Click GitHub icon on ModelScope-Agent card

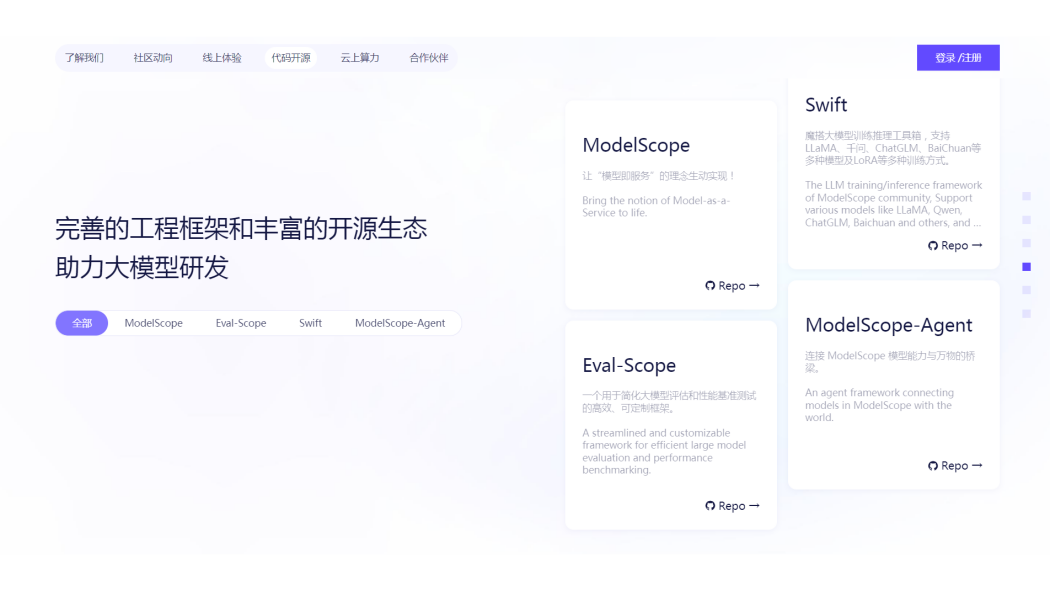[x=933, y=466]
